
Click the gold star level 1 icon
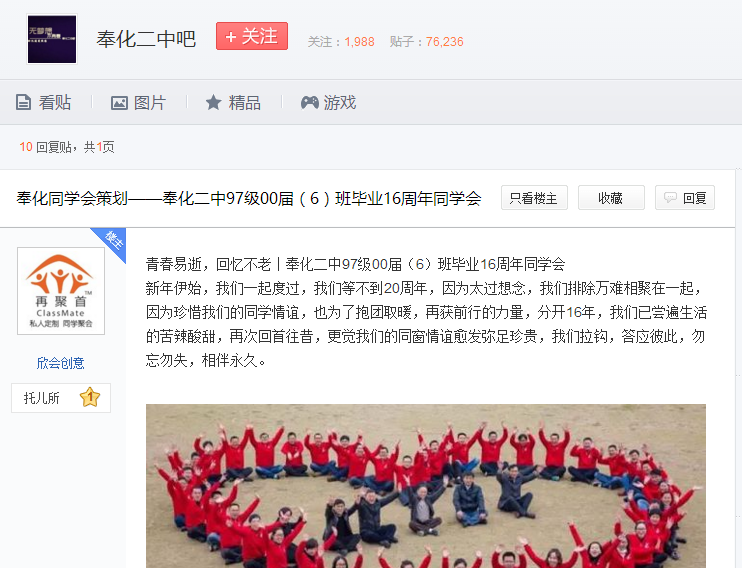90,398
